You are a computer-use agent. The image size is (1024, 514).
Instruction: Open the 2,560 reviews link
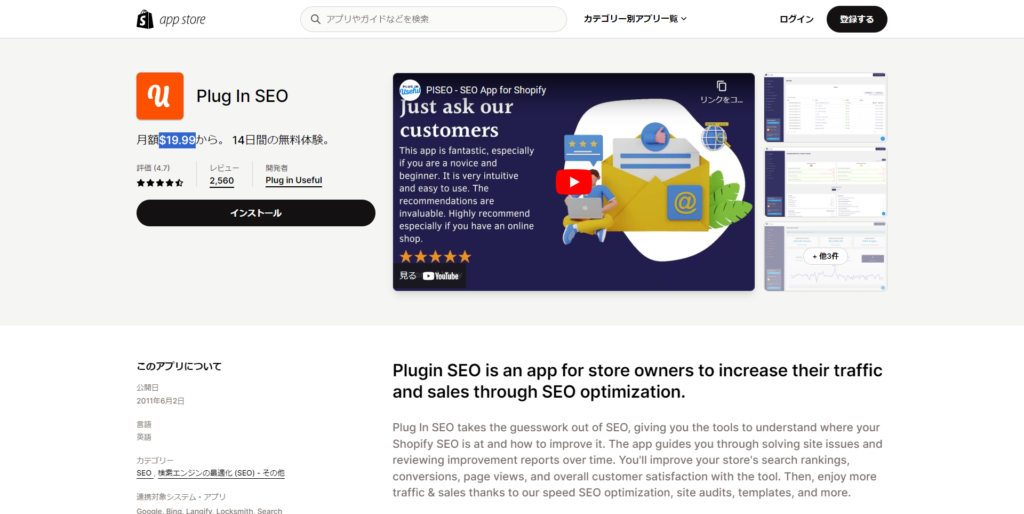pos(222,181)
